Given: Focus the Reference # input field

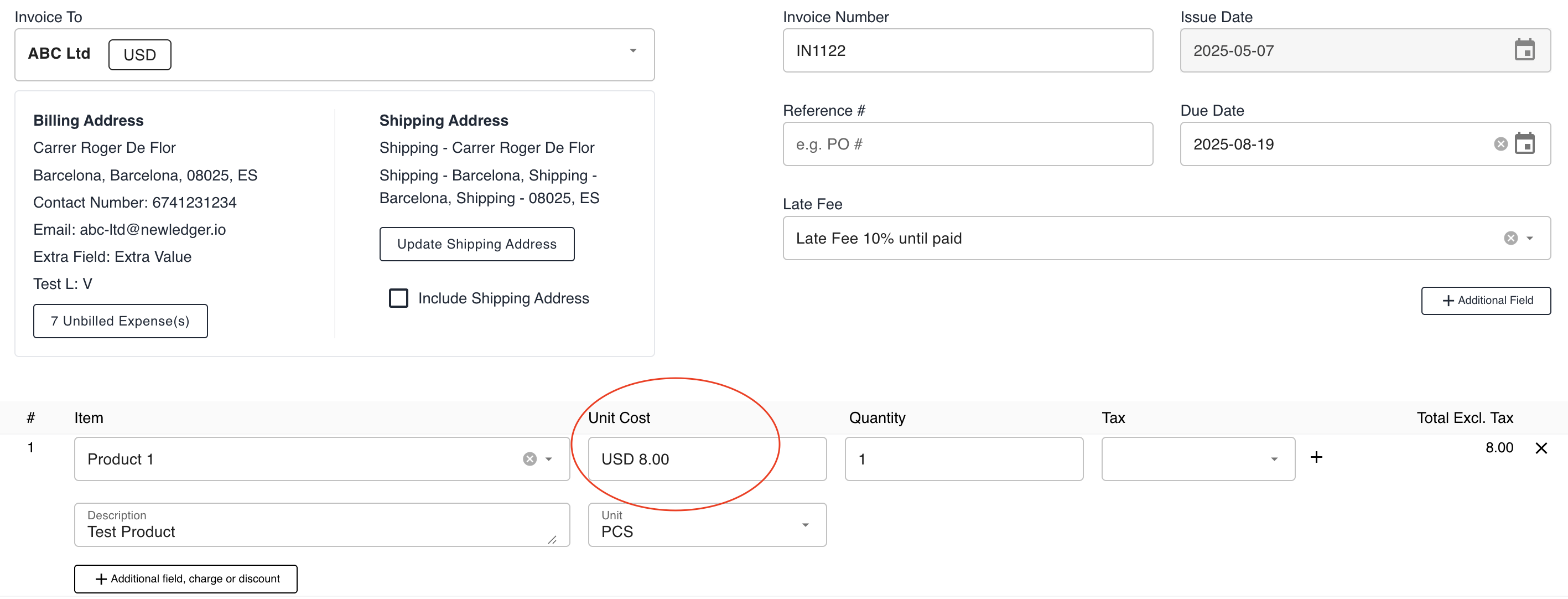Looking at the screenshot, I should point(967,144).
